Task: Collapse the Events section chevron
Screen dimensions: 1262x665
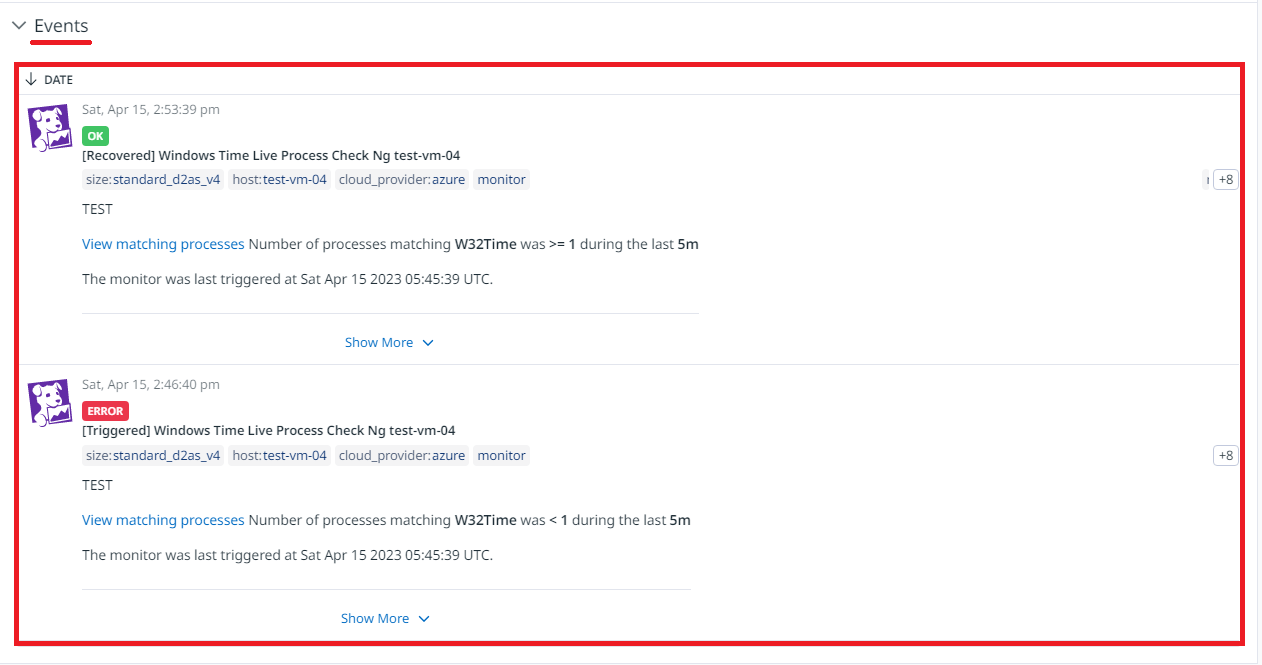Action: (x=19, y=26)
